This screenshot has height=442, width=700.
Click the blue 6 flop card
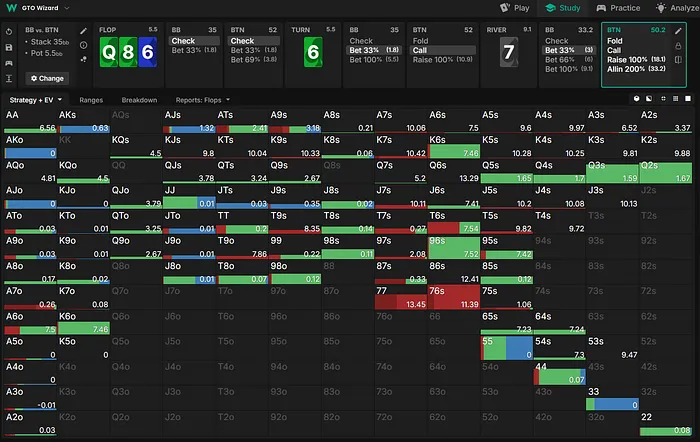tap(147, 52)
